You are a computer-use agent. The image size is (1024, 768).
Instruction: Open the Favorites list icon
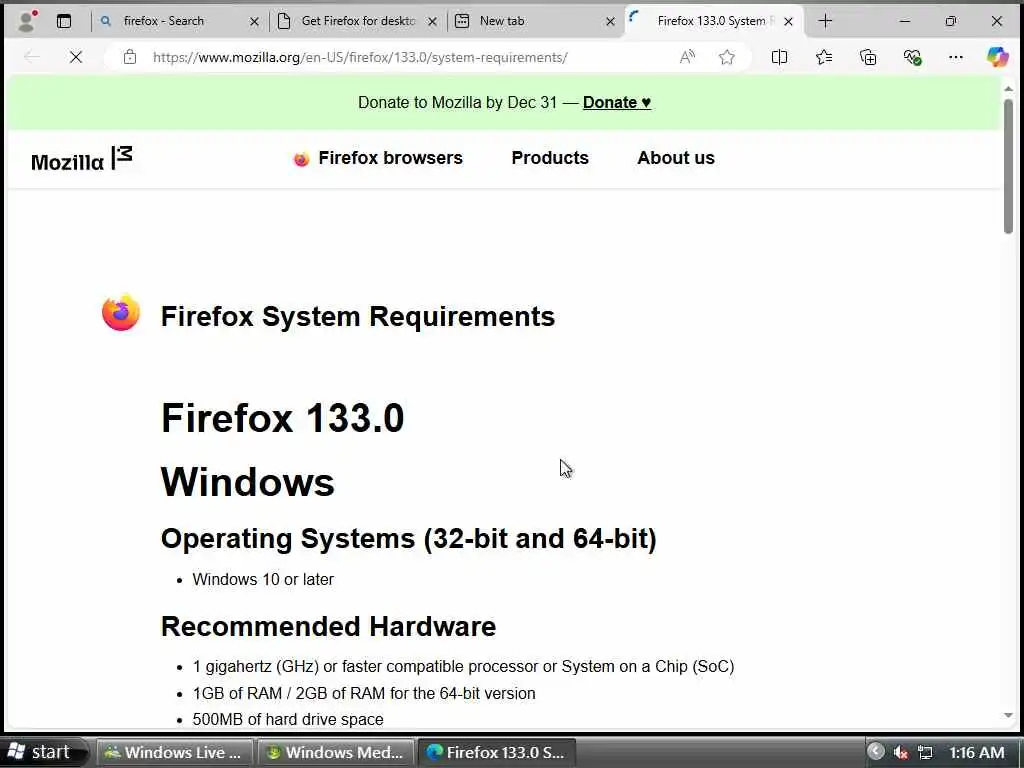click(x=824, y=57)
